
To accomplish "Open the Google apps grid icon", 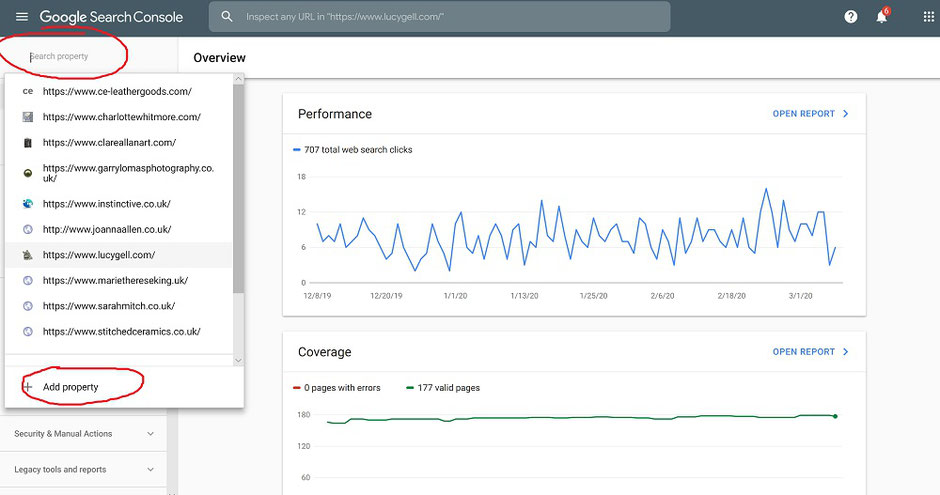I will (x=929, y=17).
